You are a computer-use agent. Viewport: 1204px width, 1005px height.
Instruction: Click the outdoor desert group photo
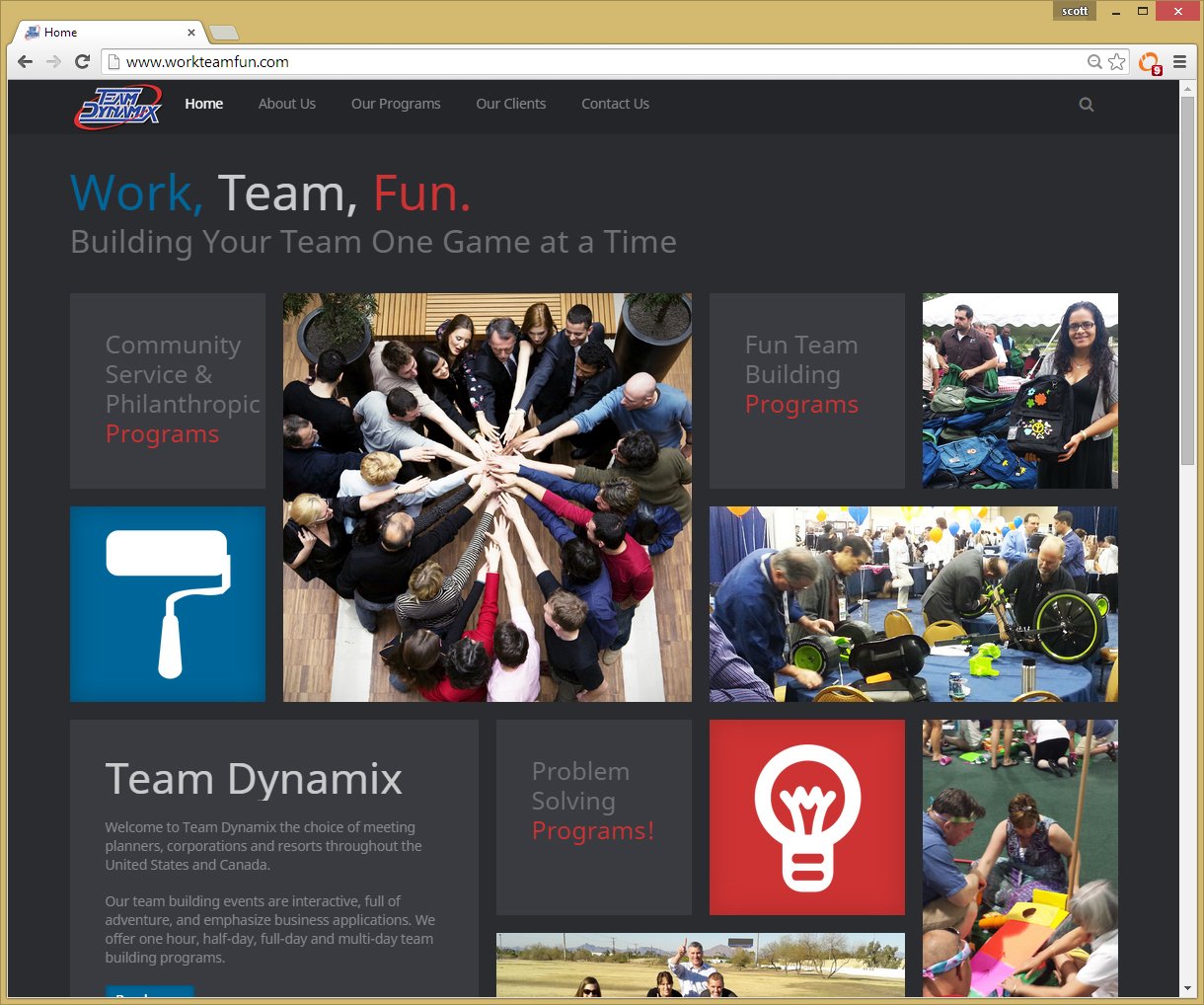[701, 965]
